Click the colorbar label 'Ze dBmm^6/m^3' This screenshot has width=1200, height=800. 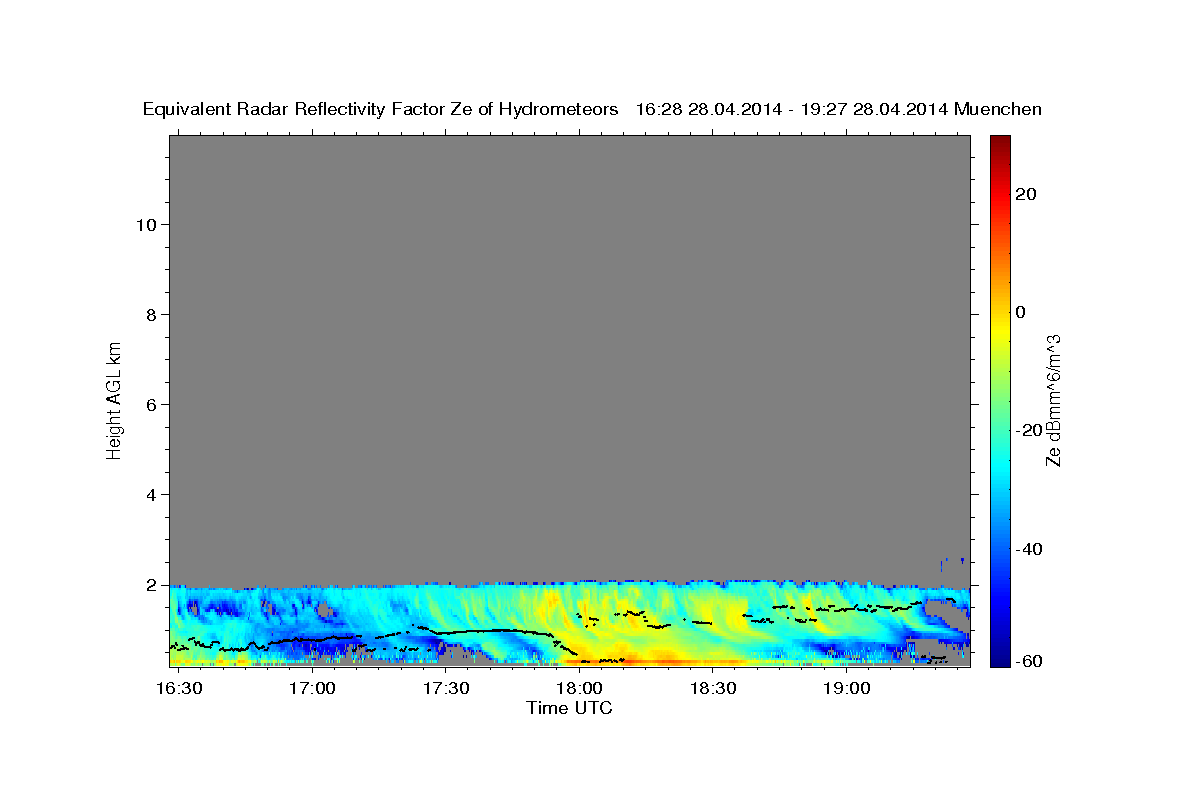(1052, 401)
